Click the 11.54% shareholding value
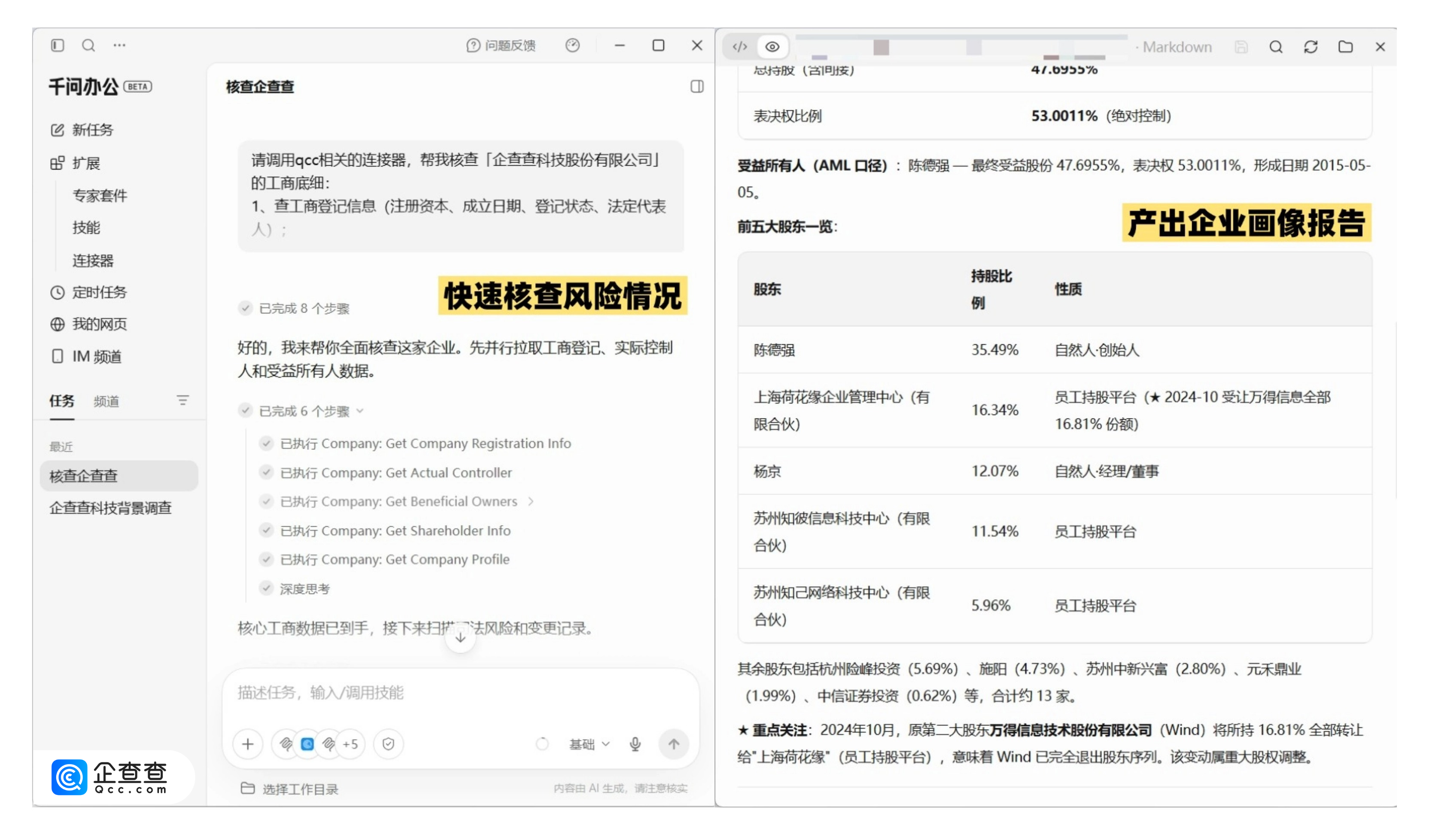1429x840 pixels. pyautogui.click(x=995, y=532)
